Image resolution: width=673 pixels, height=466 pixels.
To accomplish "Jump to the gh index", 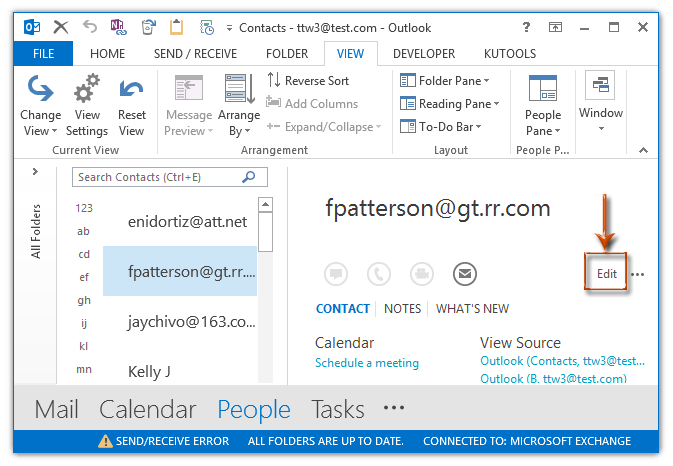I will pyautogui.click(x=84, y=300).
